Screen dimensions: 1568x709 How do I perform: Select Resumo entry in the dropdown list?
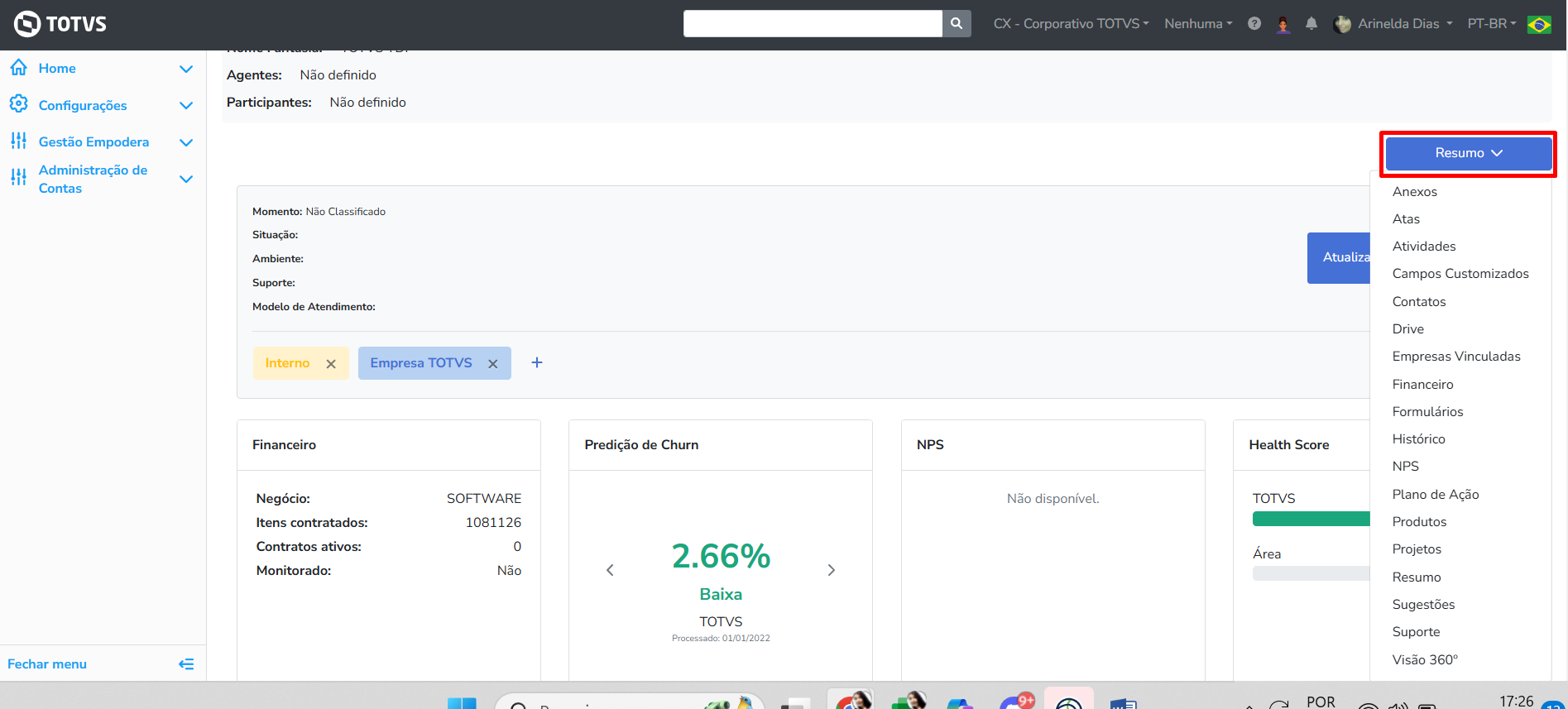(1417, 577)
